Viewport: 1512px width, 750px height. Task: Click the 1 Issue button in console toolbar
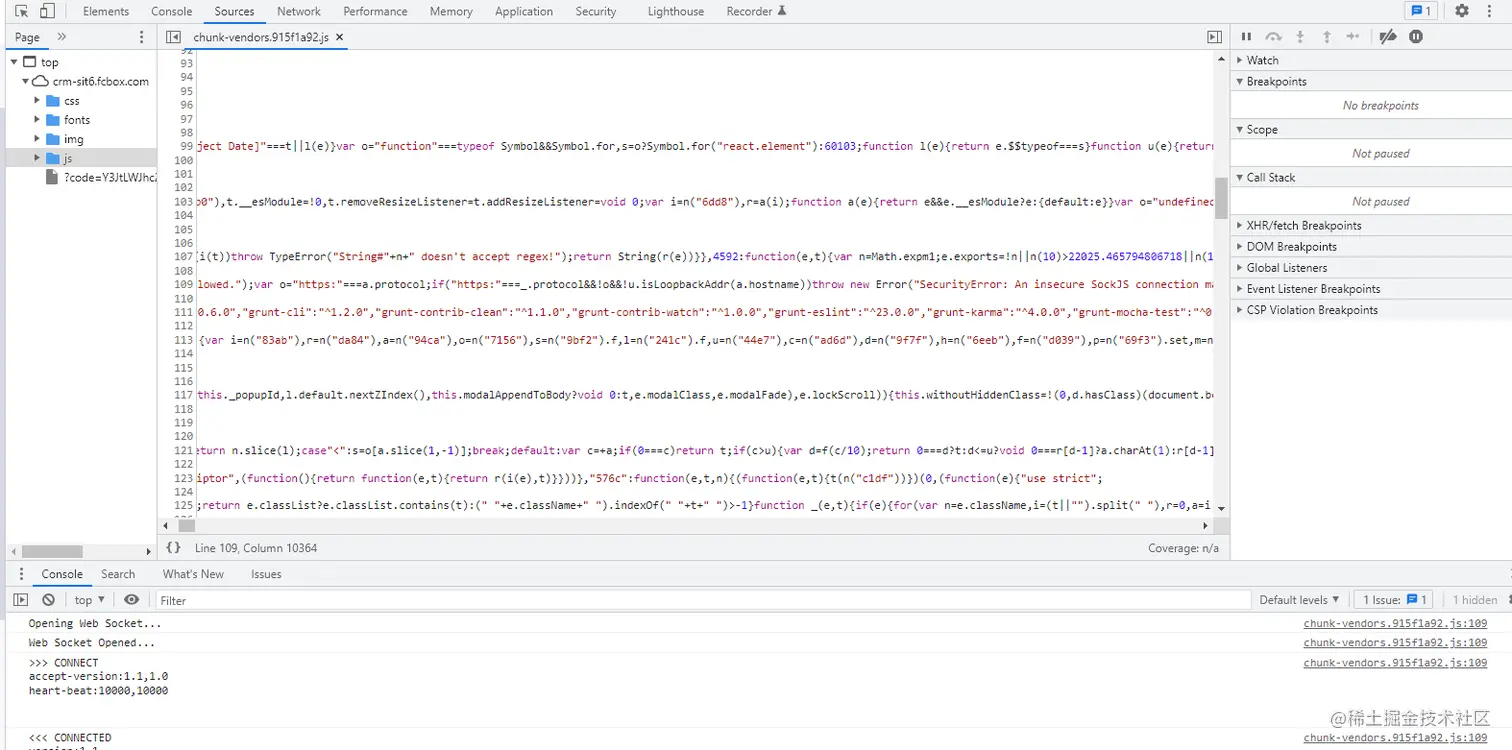[x=1395, y=600]
